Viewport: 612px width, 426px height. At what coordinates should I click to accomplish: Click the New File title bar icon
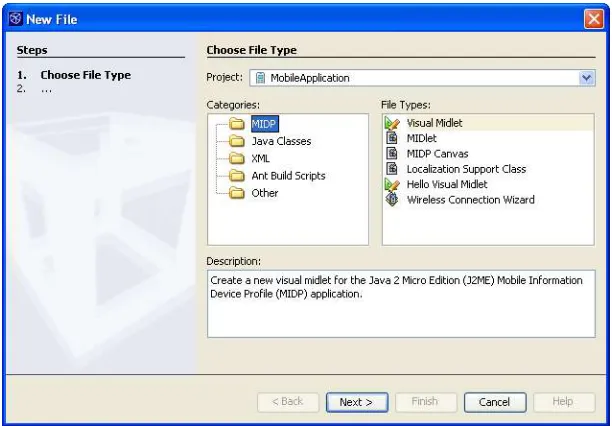point(16,18)
